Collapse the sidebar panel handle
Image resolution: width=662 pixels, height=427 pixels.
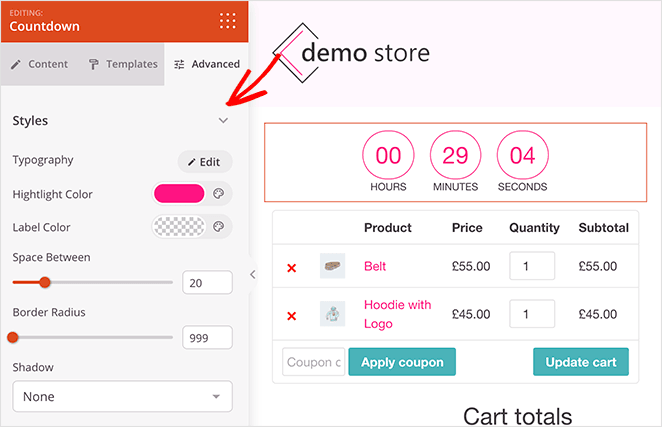[253, 274]
